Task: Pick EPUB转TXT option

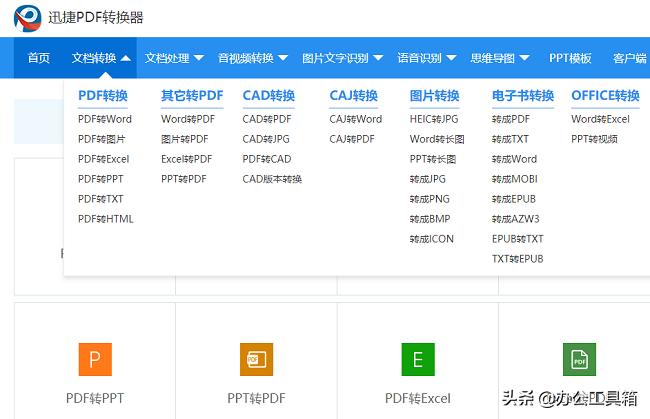Action: 517,239
